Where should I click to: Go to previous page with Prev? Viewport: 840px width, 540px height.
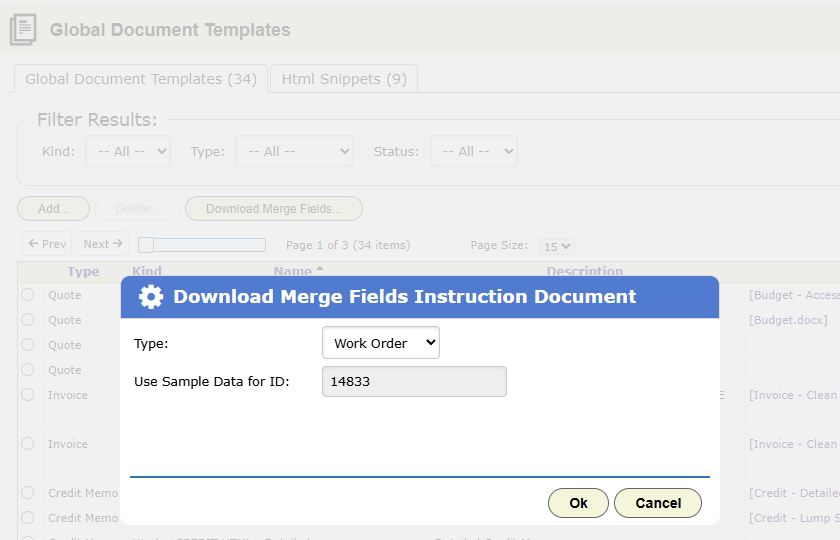pyautogui.click(x=47, y=244)
